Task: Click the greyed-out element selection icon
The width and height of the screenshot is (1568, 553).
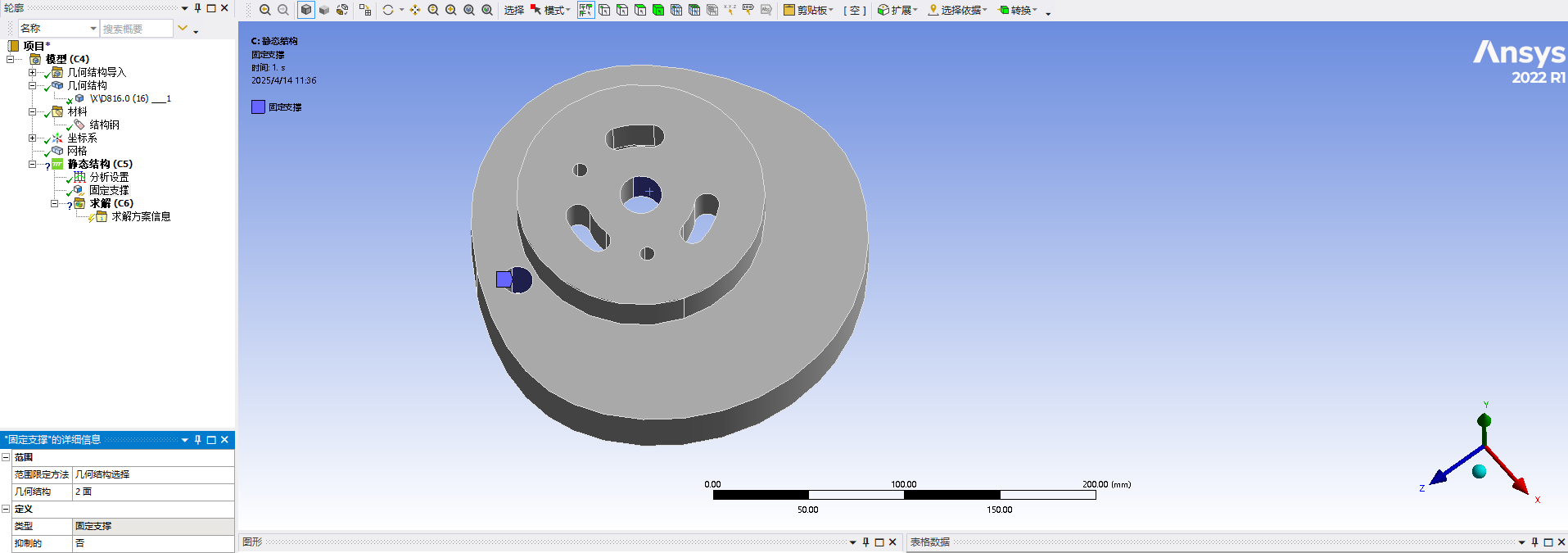Action: pyautogui.click(x=712, y=10)
